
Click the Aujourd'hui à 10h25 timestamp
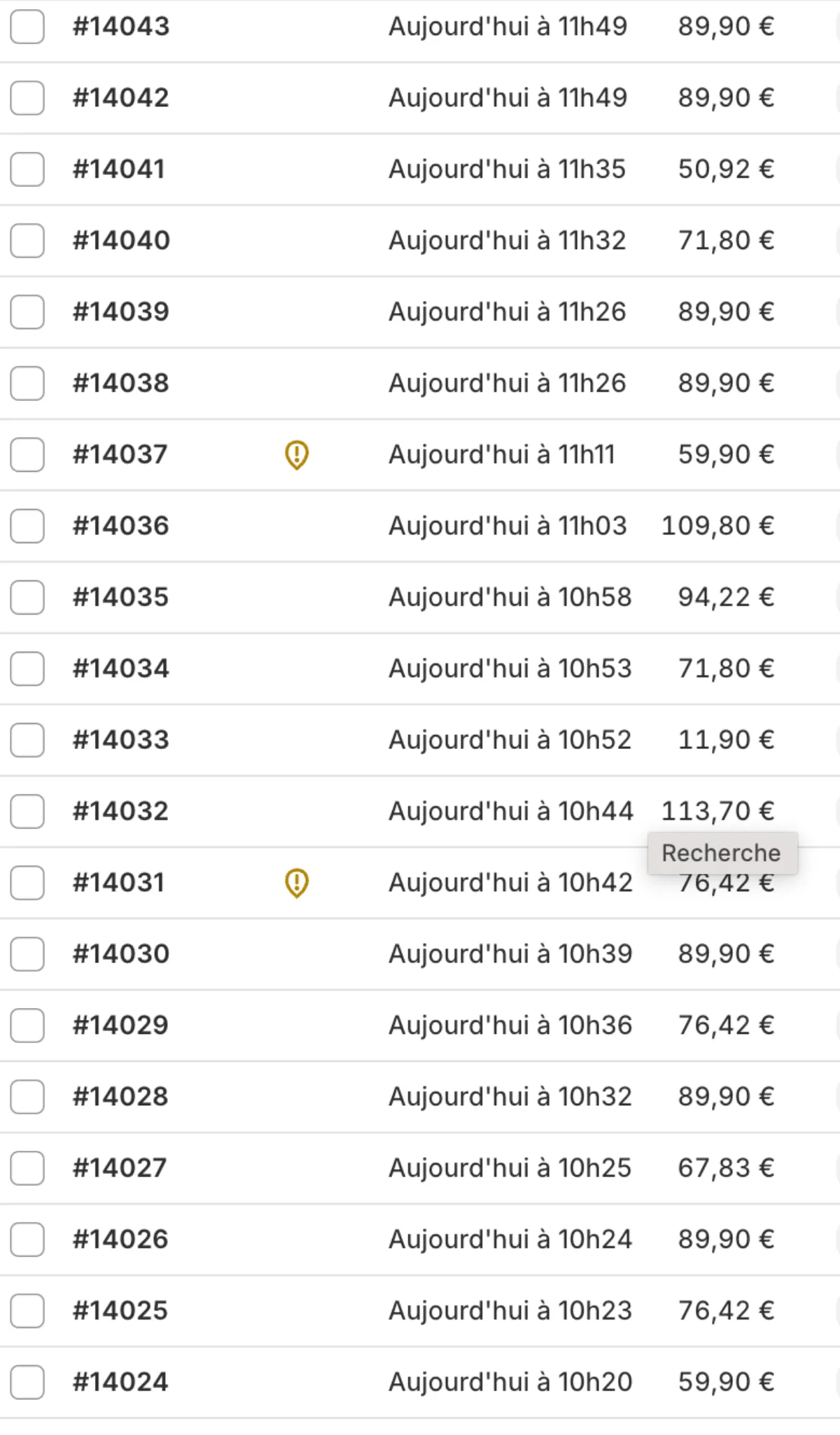[x=510, y=1168]
